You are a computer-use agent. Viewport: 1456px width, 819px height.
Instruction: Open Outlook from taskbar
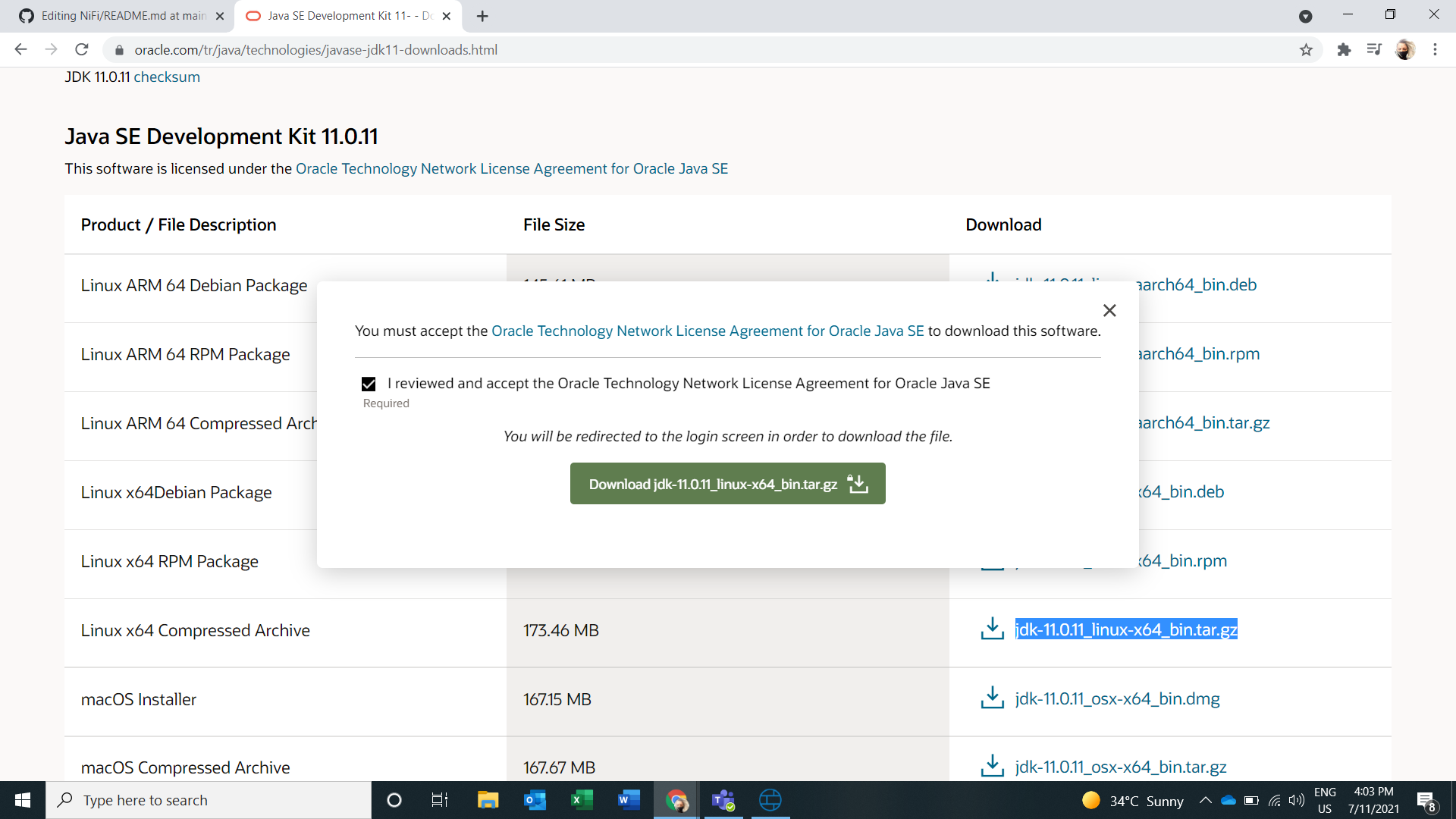[535, 800]
